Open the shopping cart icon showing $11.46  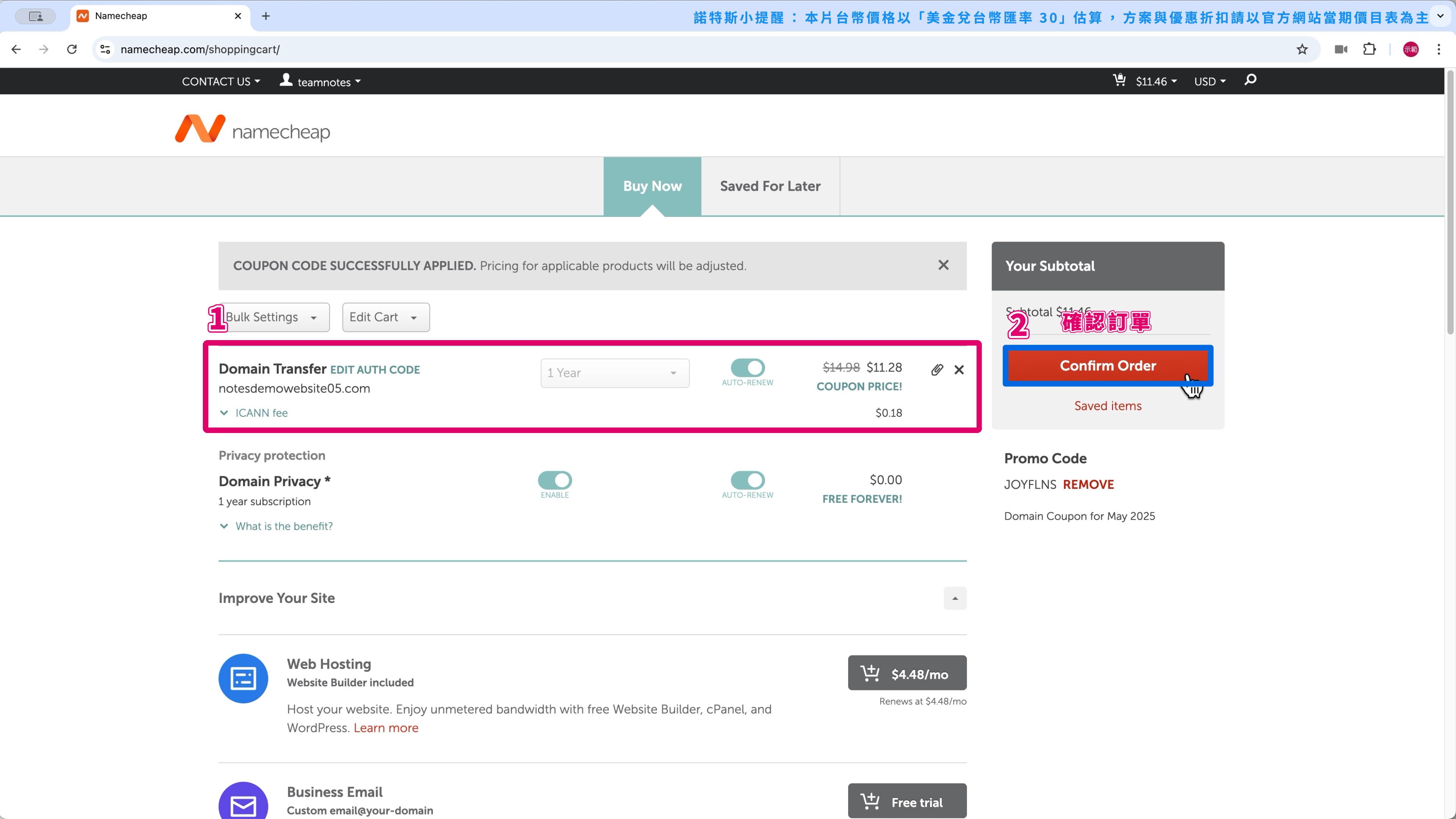tap(1119, 80)
